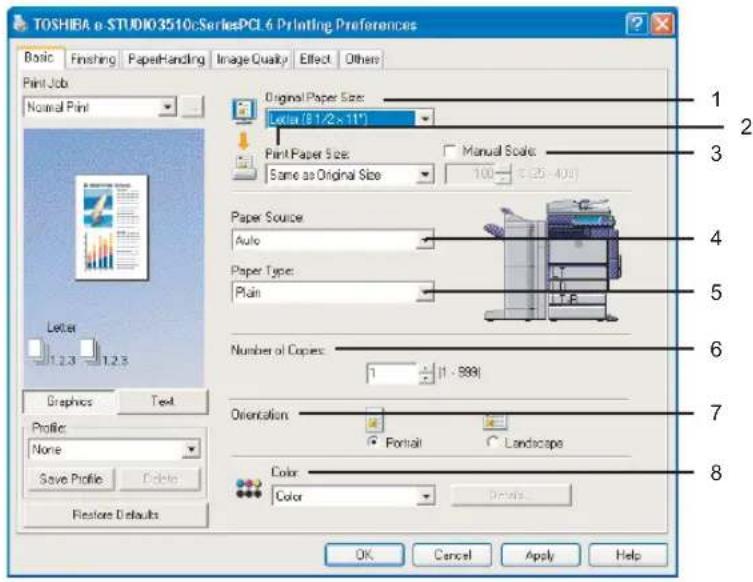Open the Original Paper Size dropdown

(x=425, y=118)
